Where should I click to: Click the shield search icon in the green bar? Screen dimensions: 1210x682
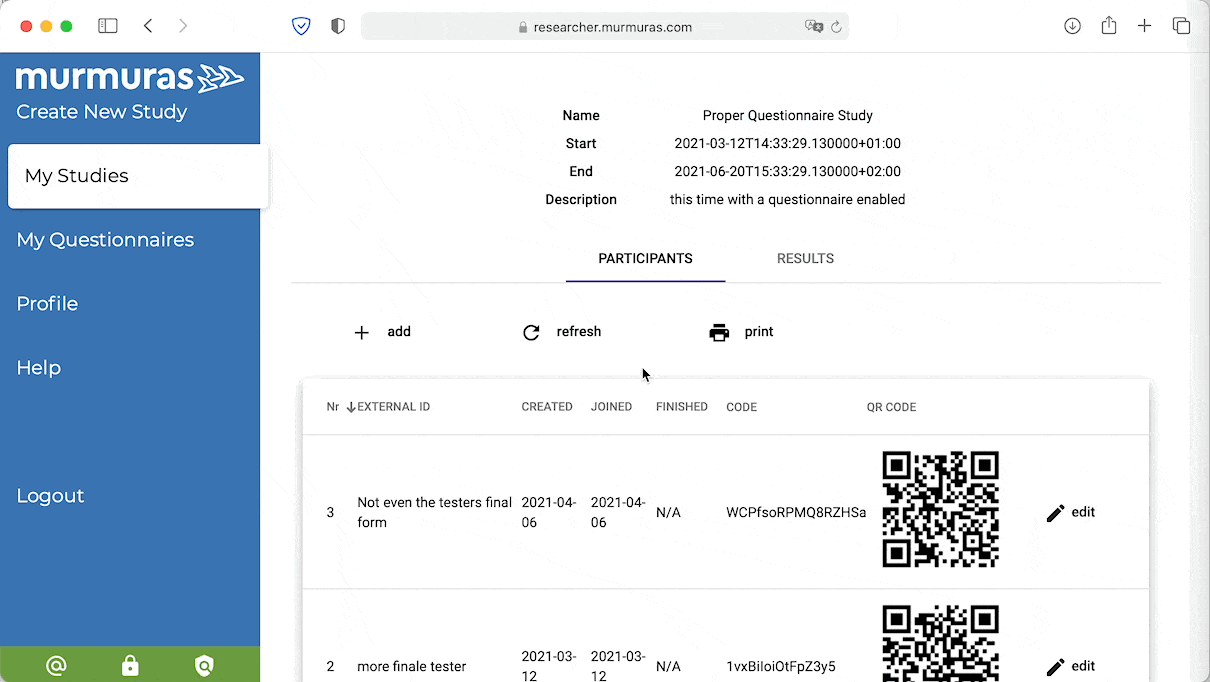click(x=204, y=665)
